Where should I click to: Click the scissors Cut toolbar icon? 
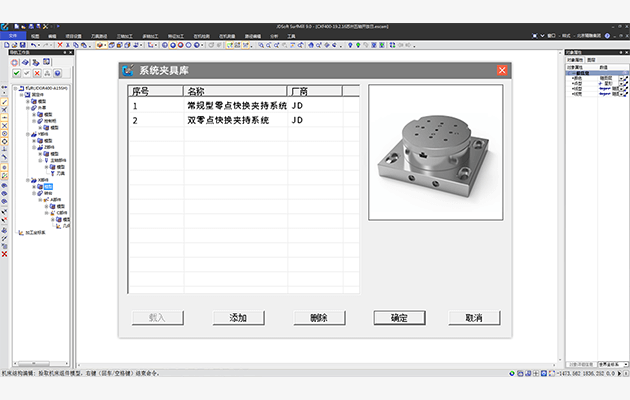point(68,45)
